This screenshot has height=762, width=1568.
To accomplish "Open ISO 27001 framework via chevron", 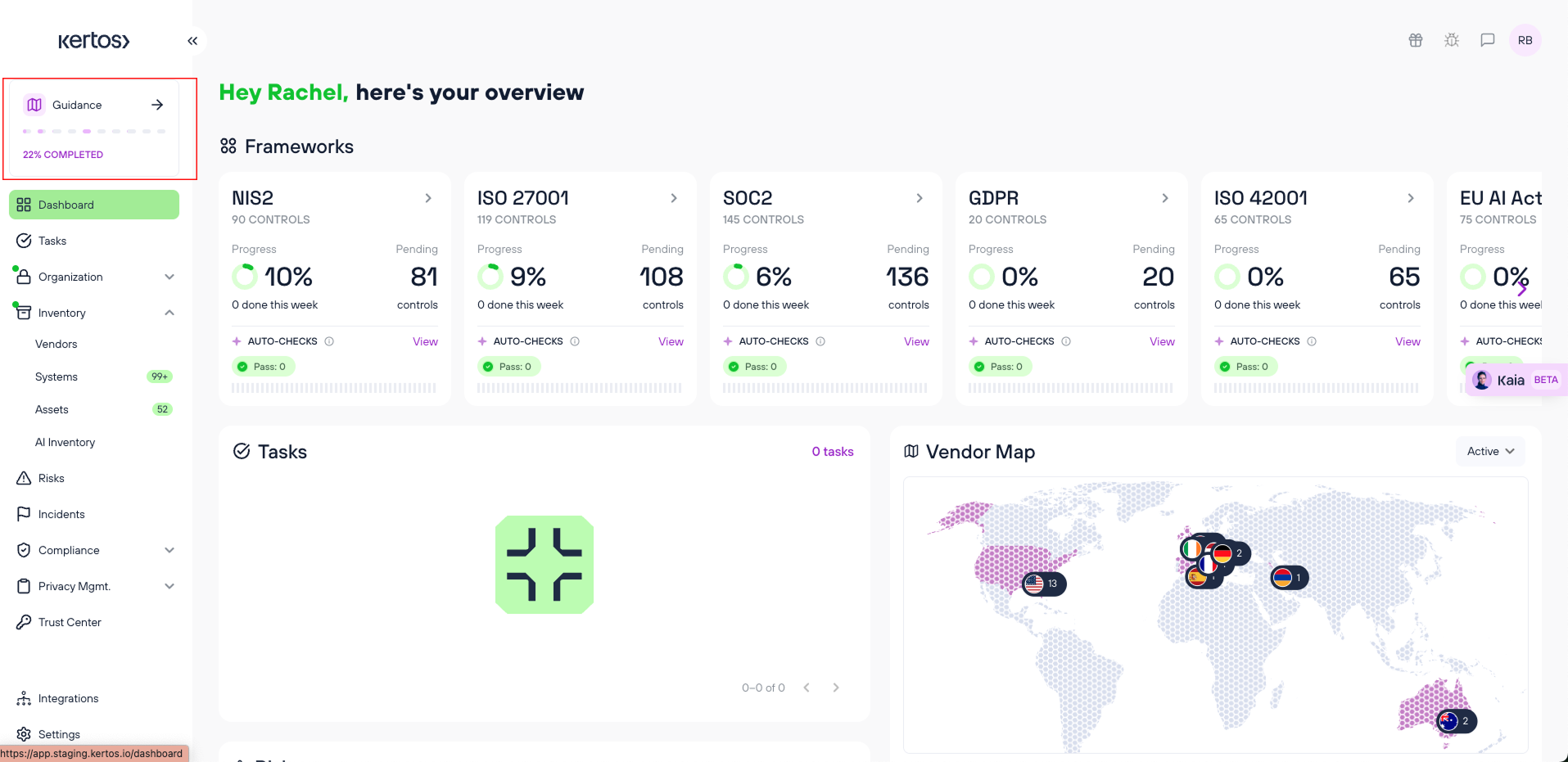I will [x=674, y=198].
